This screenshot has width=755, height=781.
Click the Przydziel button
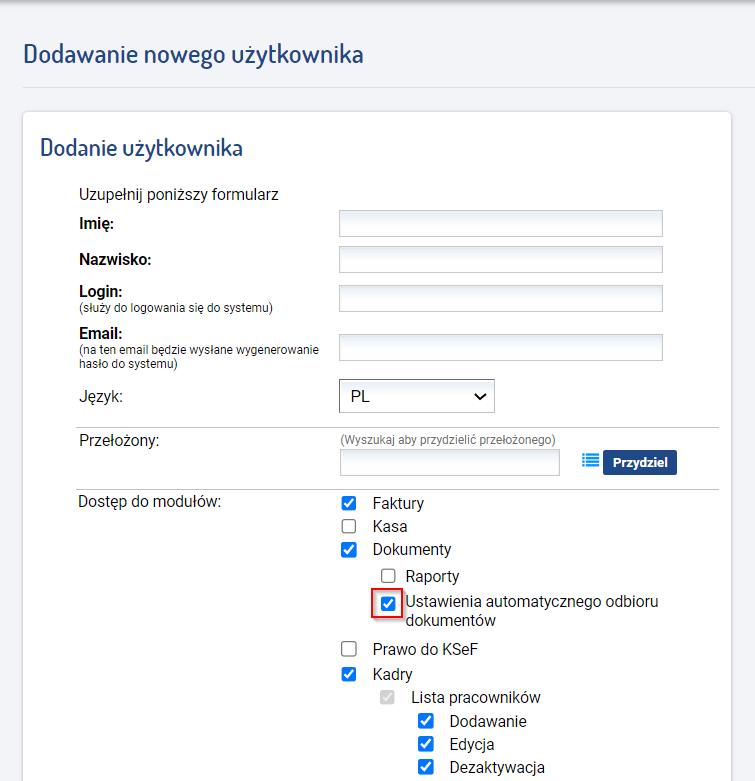[x=639, y=462]
